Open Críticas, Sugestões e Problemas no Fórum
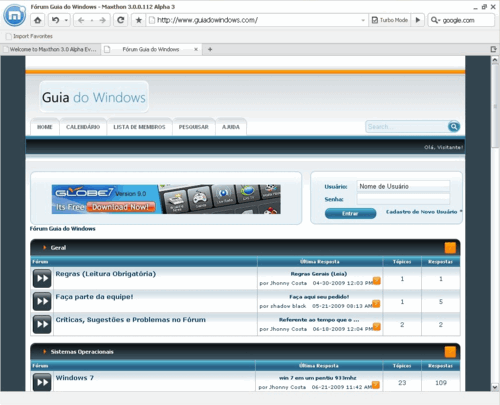Screen dimensions: 500x405 point(131,320)
